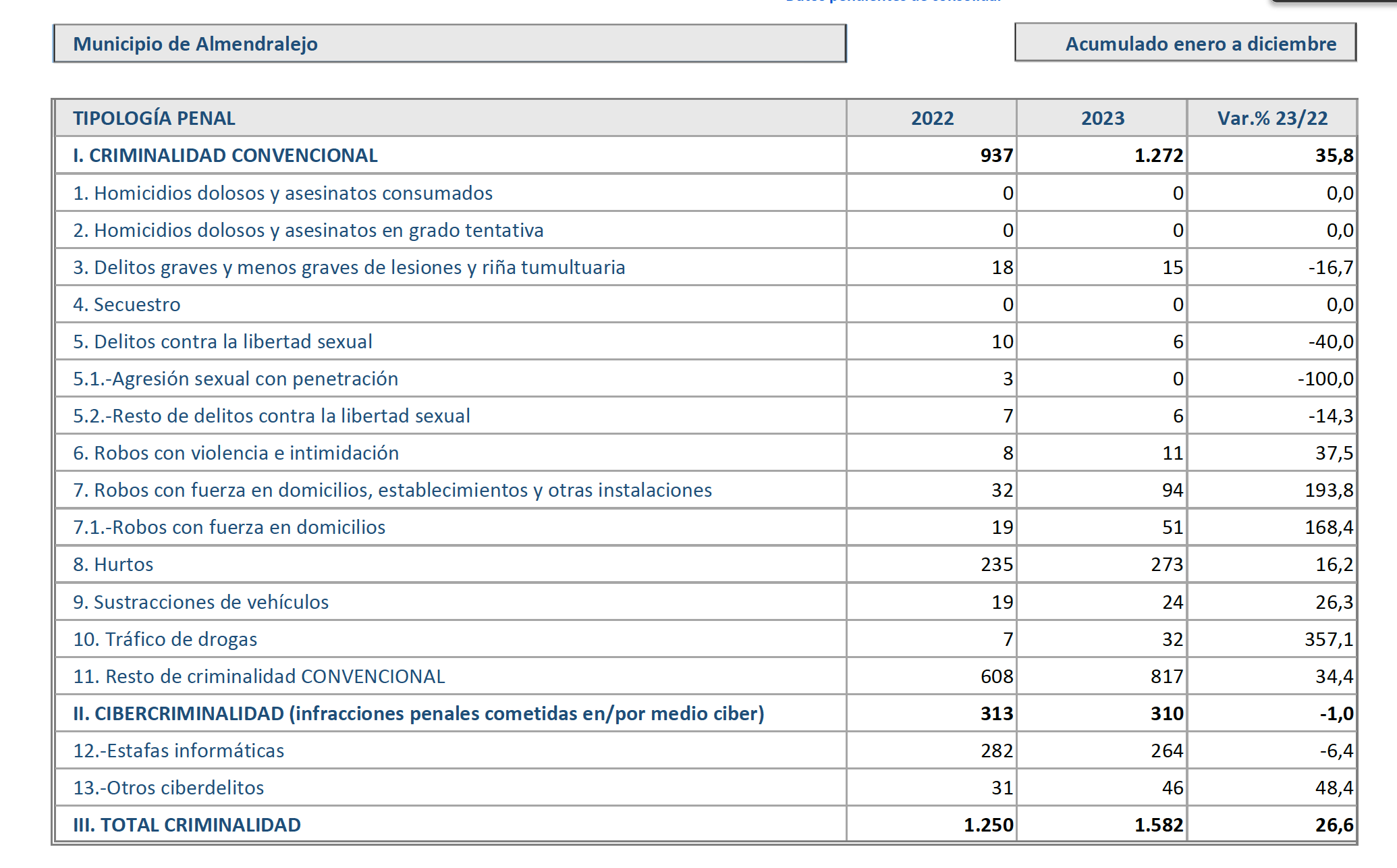The height and width of the screenshot is (868, 1397).
Task: Select the 2023 total value 1.582
Action: [x=1158, y=825]
